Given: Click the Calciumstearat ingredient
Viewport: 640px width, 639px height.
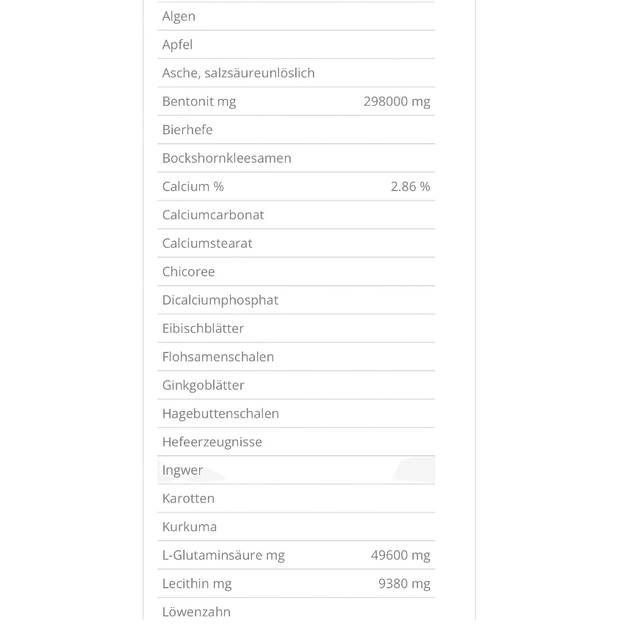Looking at the screenshot, I should (x=207, y=243).
